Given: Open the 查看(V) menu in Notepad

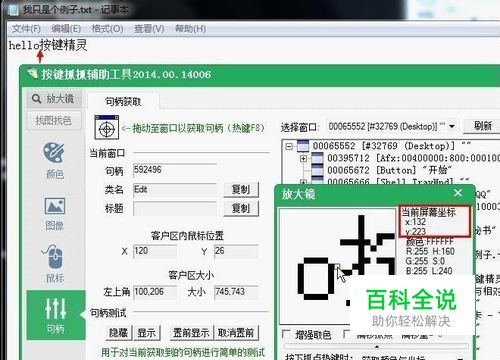Looking at the screenshot, I should pyautogui.click(x=149, y=29).
